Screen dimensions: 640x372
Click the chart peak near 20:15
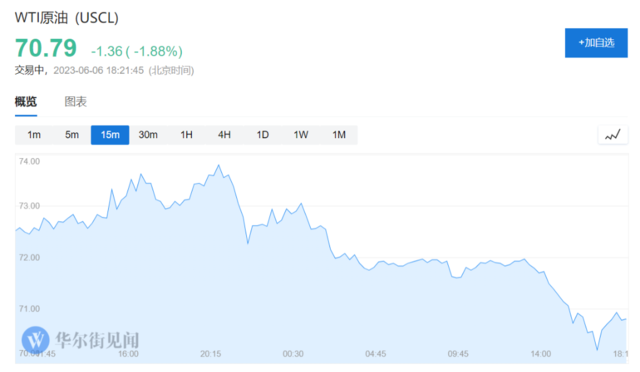[219, 165]
